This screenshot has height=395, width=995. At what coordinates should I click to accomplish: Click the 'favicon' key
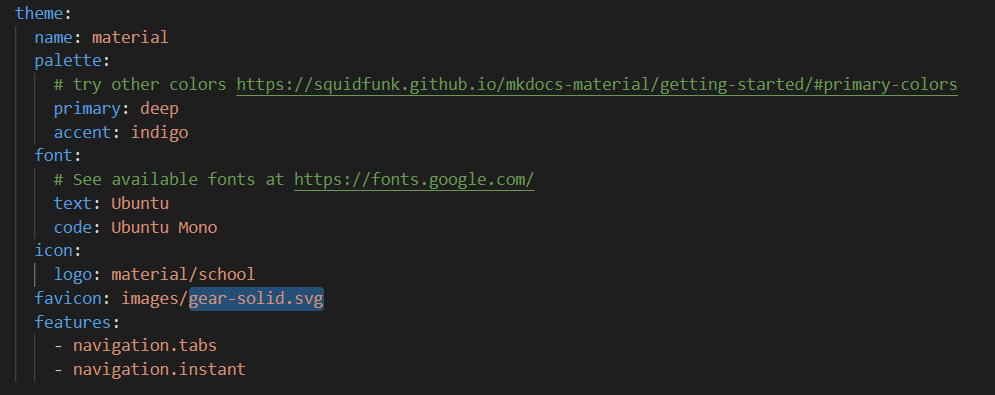tap(68, 298)
